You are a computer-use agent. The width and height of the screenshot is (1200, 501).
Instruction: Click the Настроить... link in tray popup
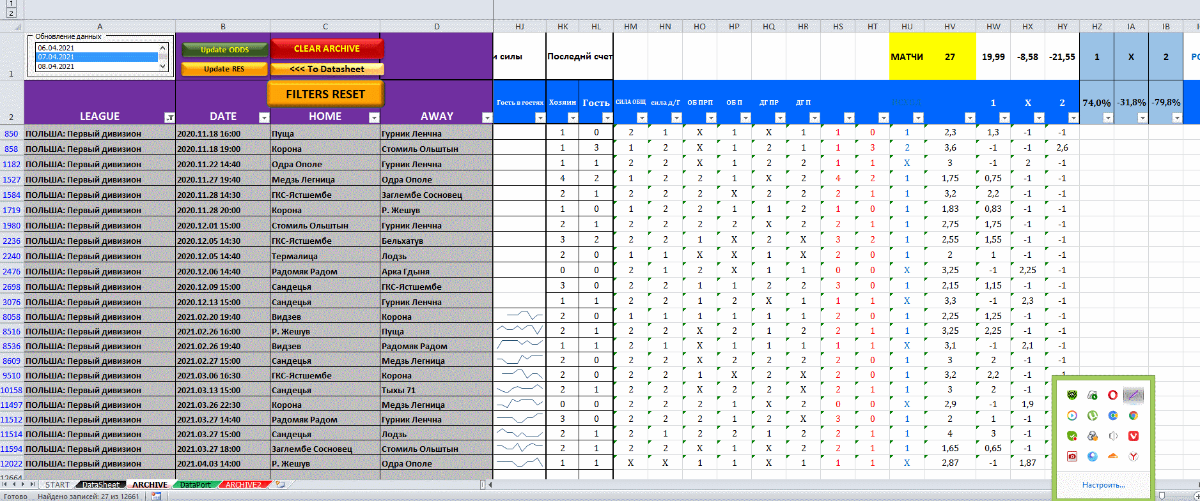[1102, 485]
